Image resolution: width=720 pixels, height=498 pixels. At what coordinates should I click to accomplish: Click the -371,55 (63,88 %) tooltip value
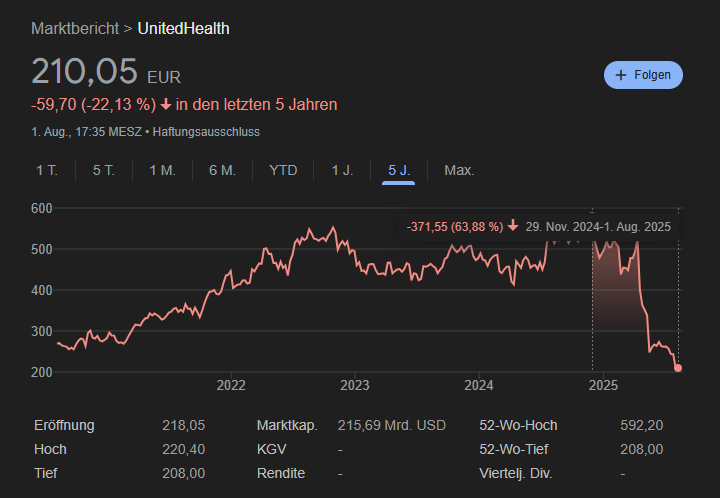pyautogui.click(x=455, y=227)
